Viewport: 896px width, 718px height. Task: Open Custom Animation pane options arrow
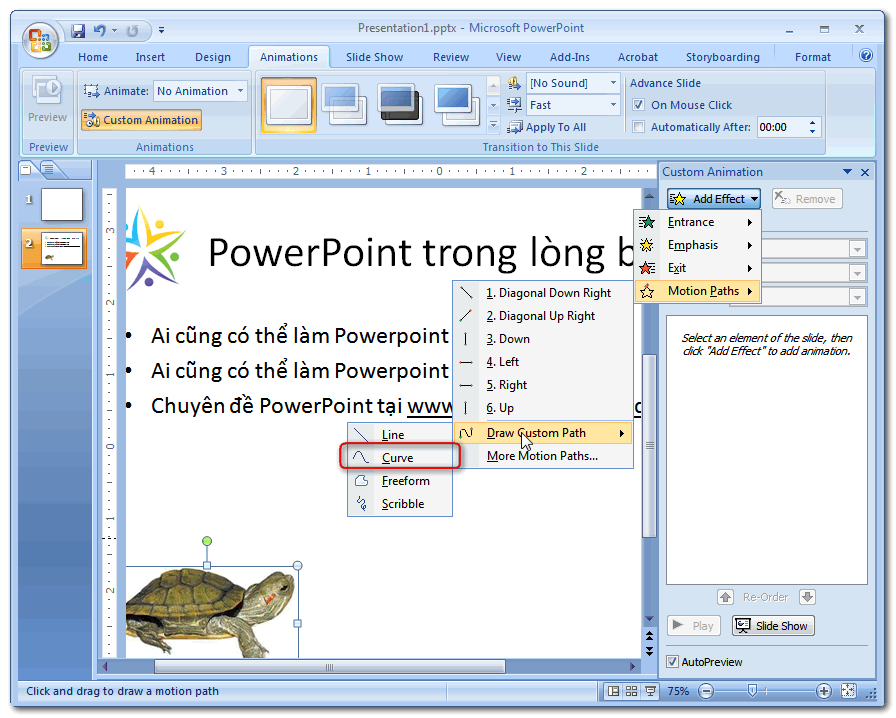[x=847, y=172]
